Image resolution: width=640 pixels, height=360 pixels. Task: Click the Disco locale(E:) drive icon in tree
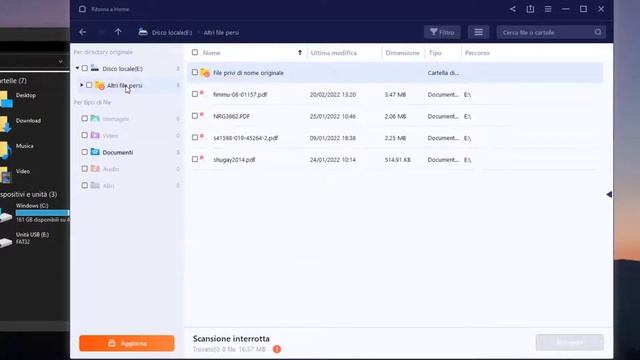point(95,68)
